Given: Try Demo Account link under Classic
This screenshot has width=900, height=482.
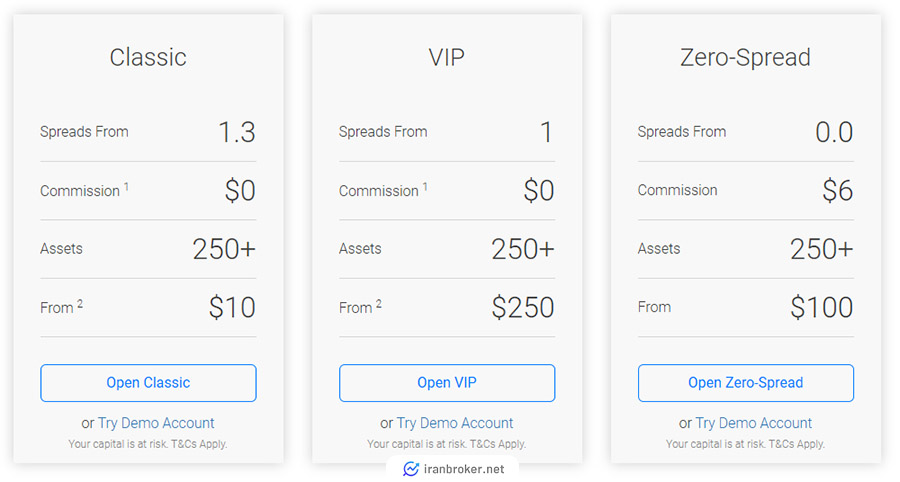Looking at the screenshot, I should point(156,423).
